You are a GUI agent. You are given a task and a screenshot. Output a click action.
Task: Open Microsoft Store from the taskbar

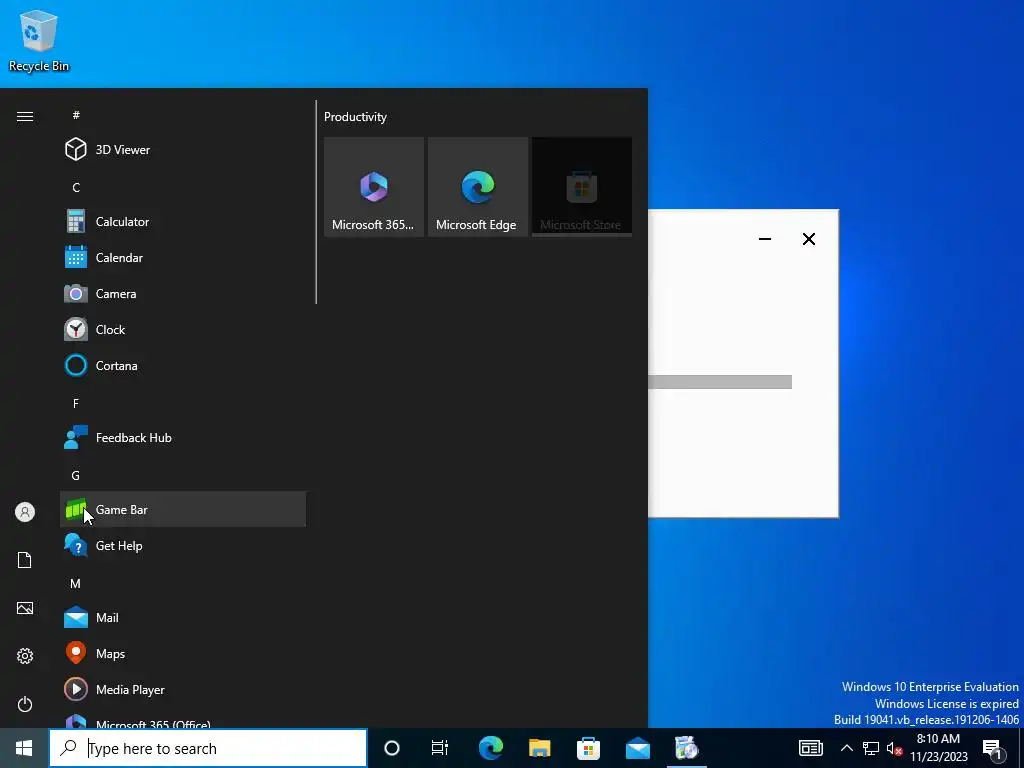click(588, 748)
